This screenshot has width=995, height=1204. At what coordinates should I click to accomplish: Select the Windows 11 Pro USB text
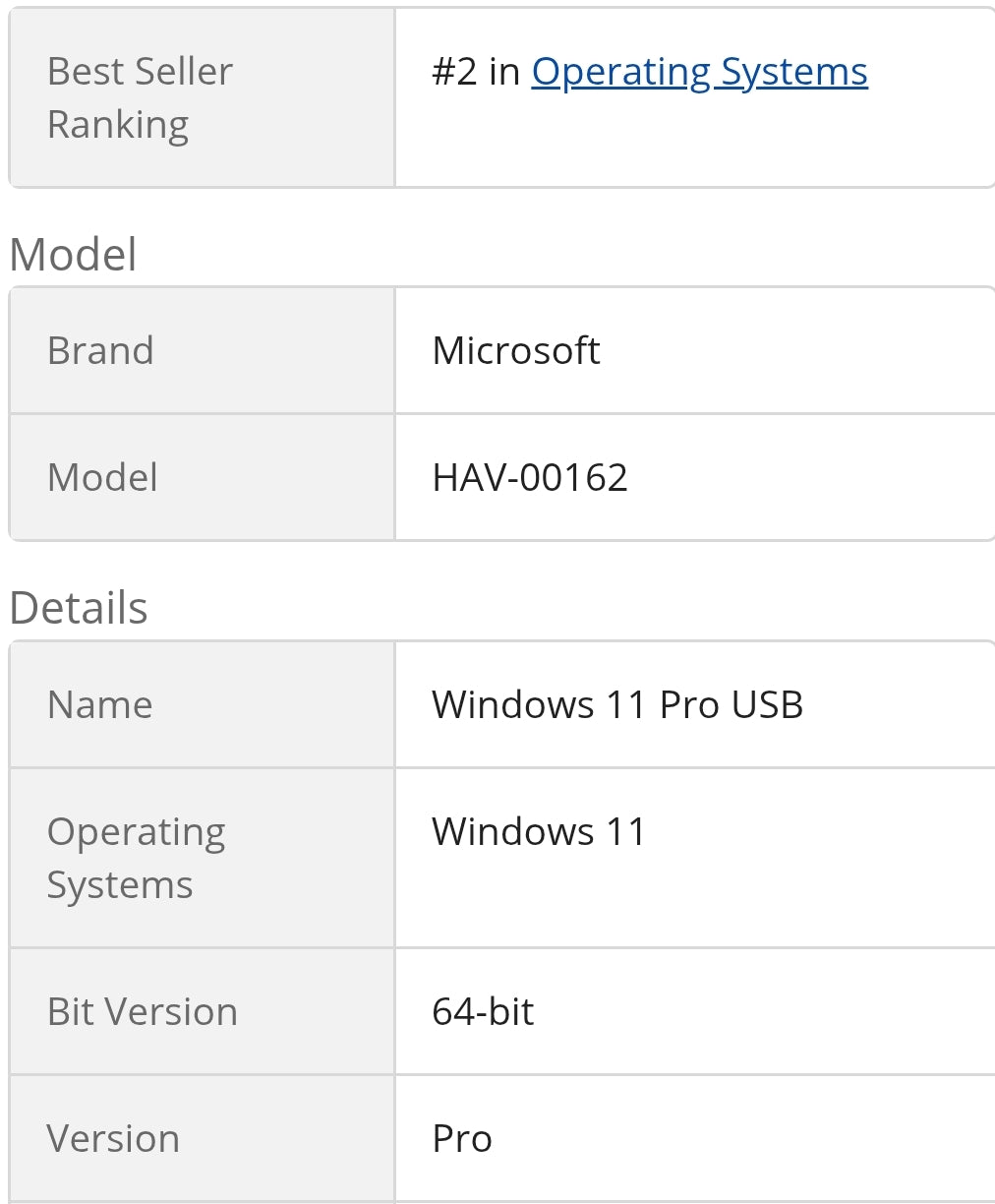tap(617, 705)
